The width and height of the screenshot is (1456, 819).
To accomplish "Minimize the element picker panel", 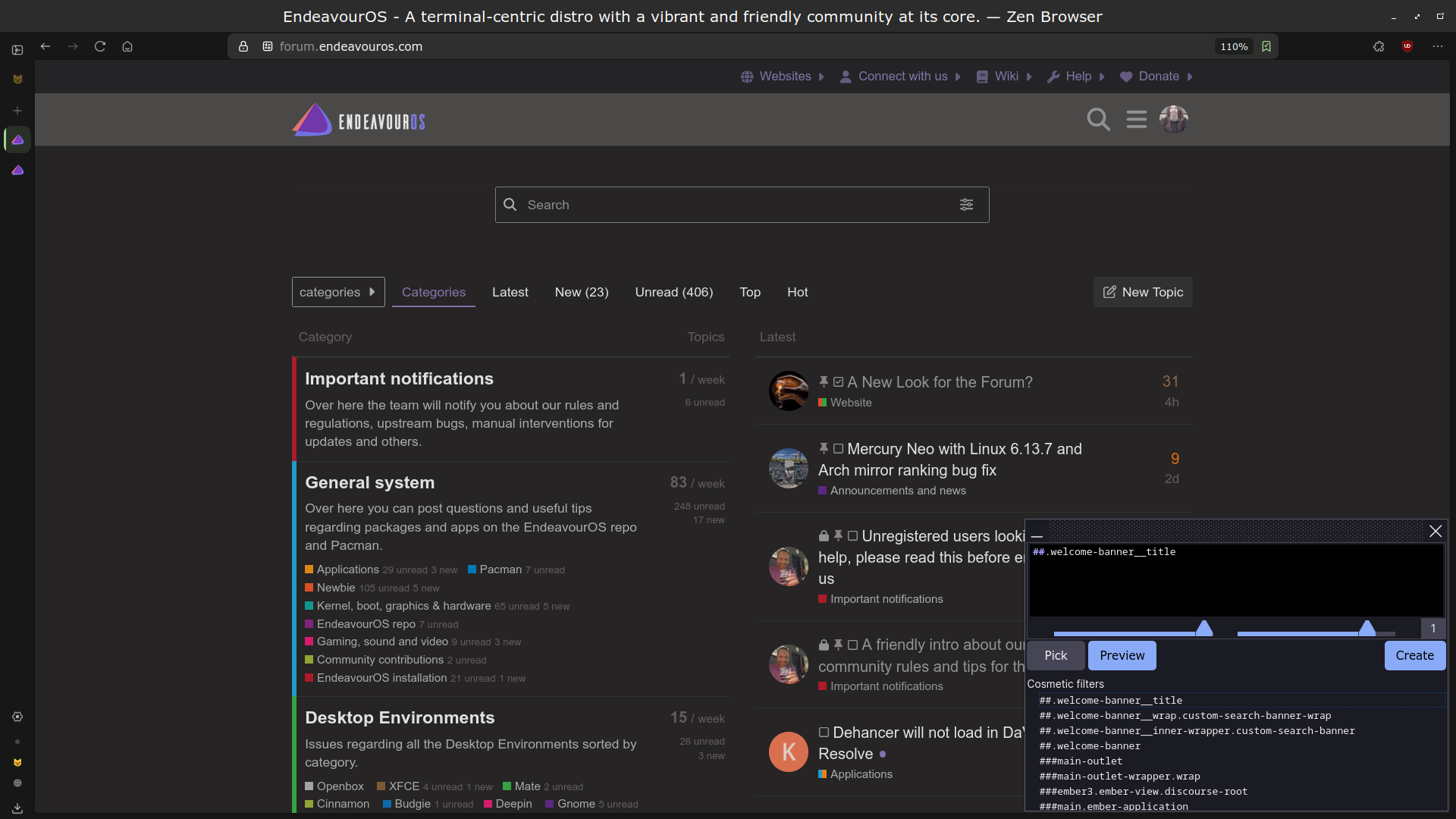I will point(1037,536).
